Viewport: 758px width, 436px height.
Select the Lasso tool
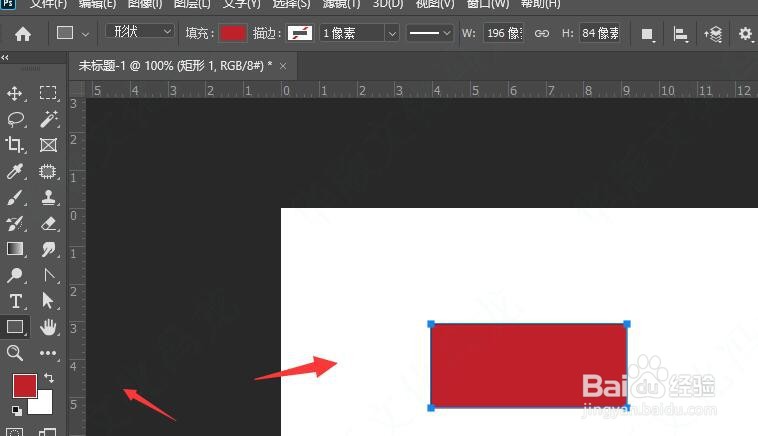(x=15, y=119)
